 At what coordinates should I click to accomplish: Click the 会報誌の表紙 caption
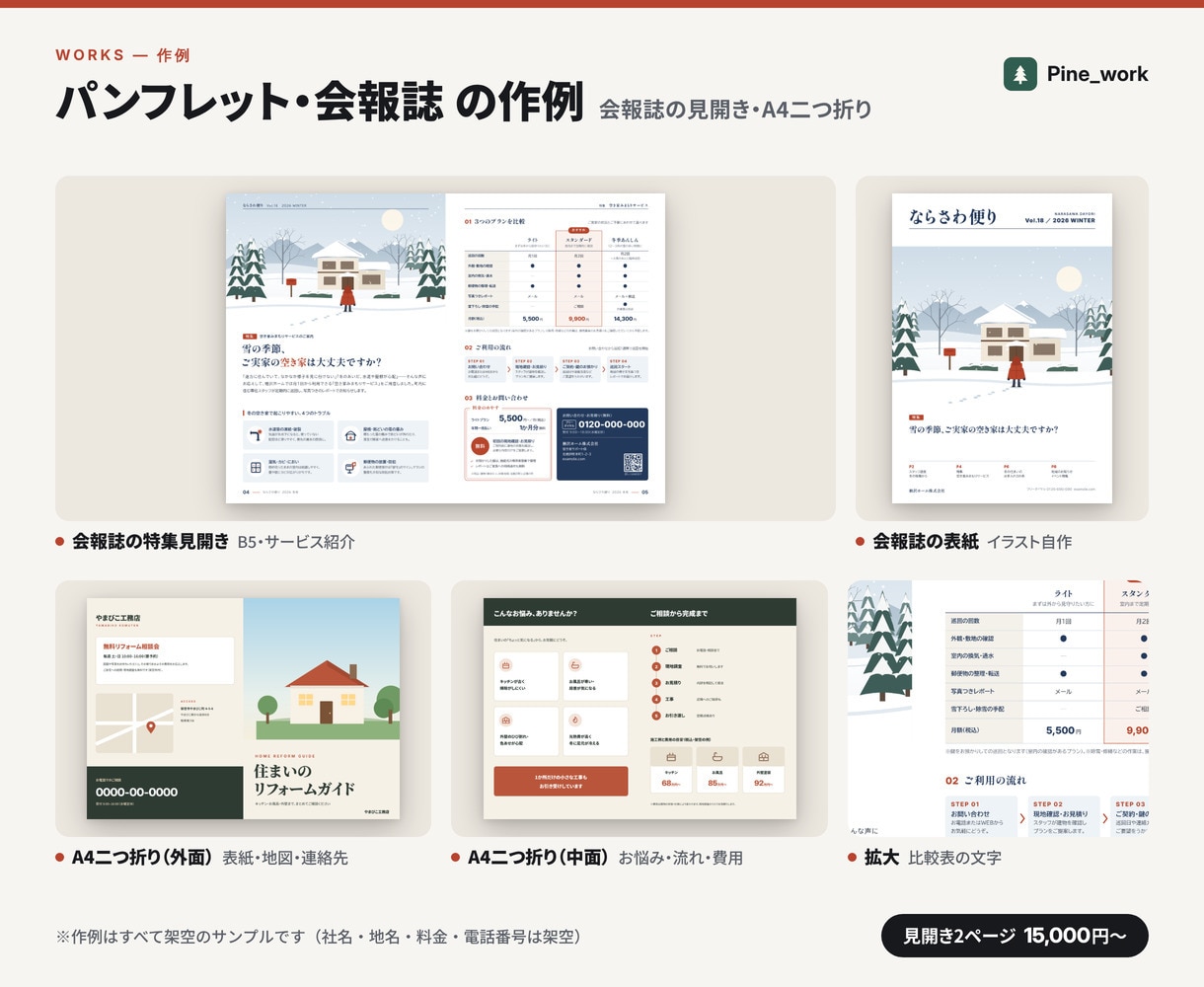pyautogui.click(x=926, y=541)
